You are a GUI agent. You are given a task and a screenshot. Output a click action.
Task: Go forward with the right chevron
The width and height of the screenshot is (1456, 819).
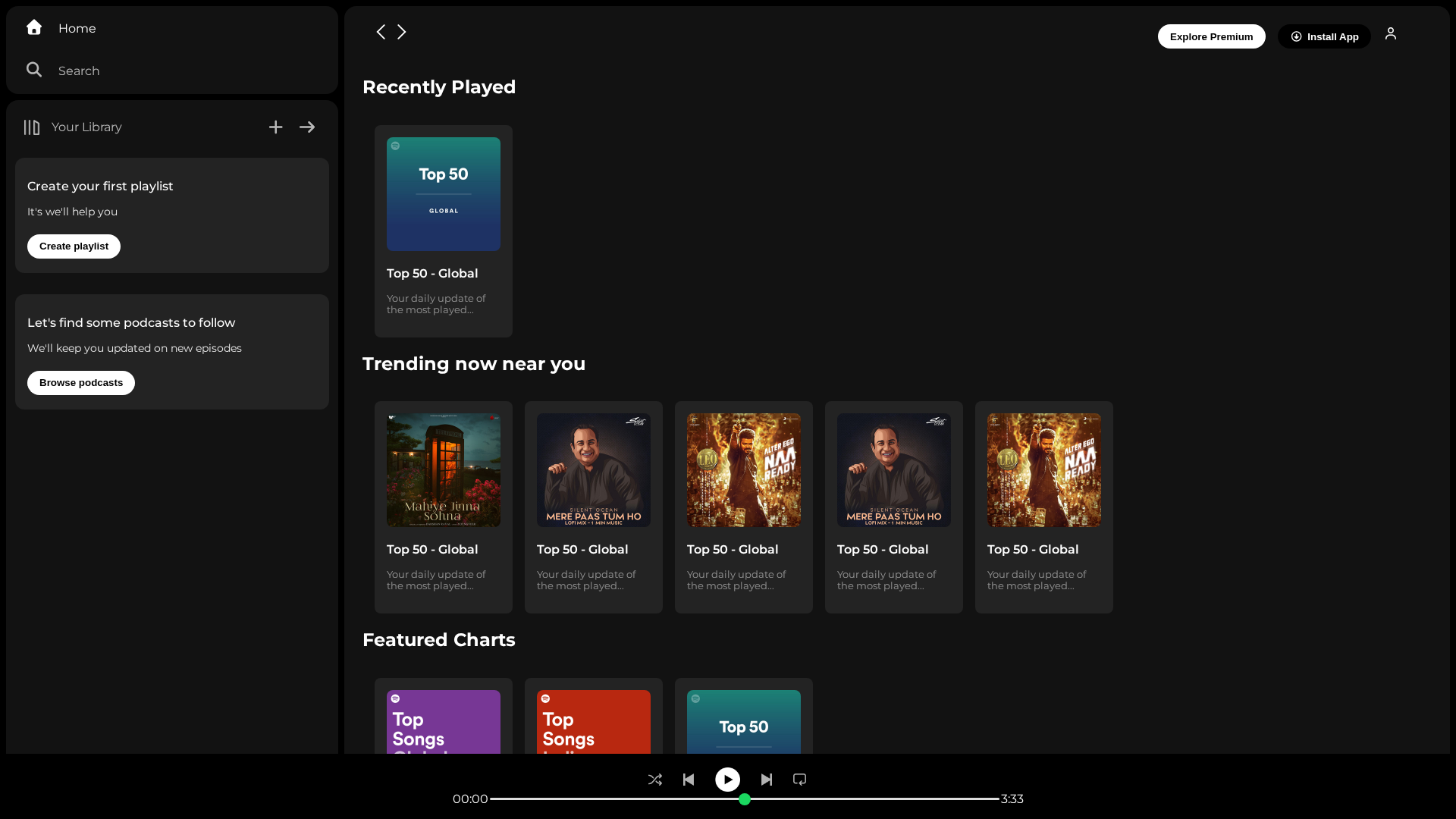[x=402, y=32]
